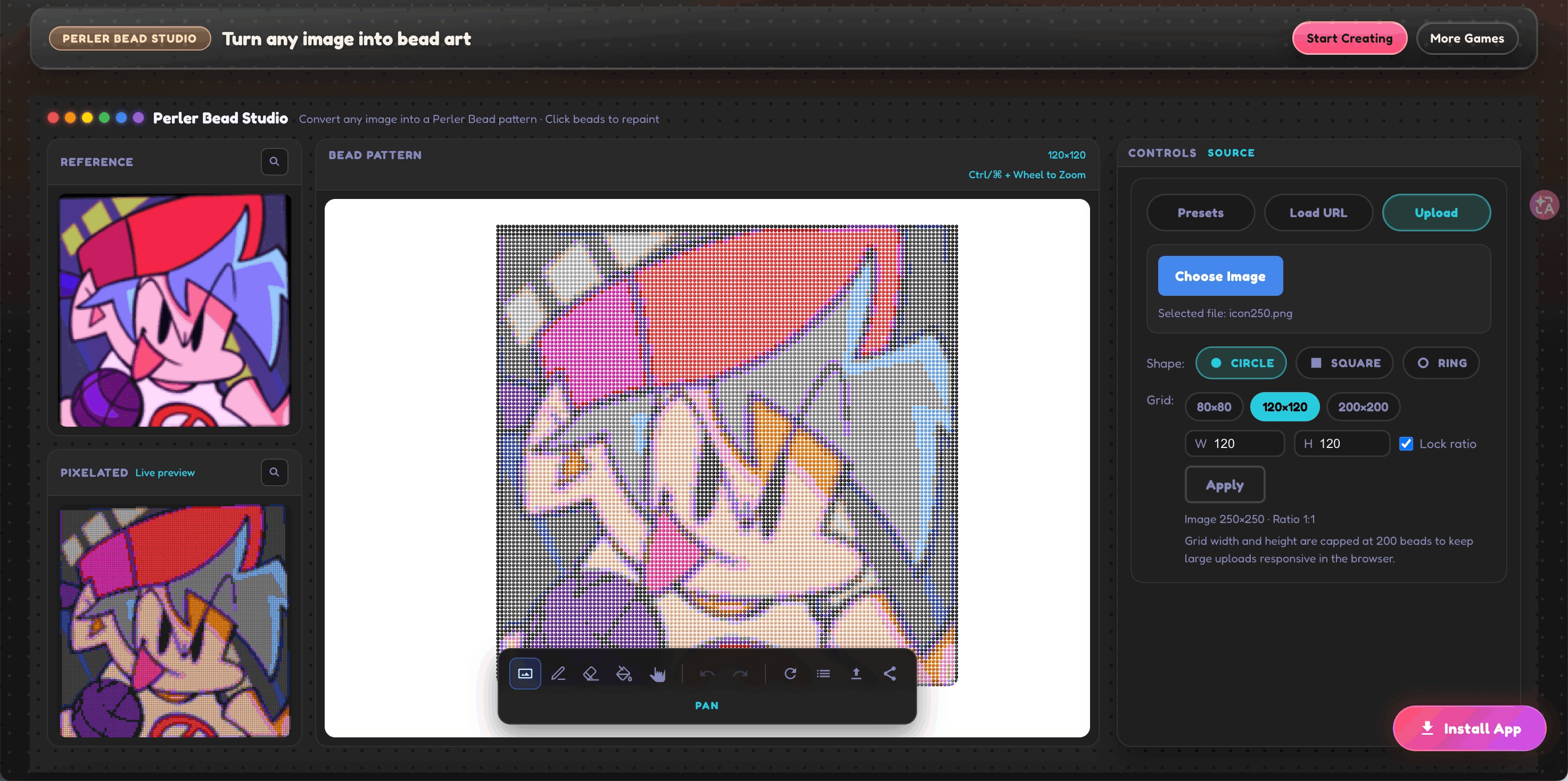This screenshot has height=781, width=1568.
Task: Click the 'Selected file: icon250.png' text
Action: pos(1225,313)
